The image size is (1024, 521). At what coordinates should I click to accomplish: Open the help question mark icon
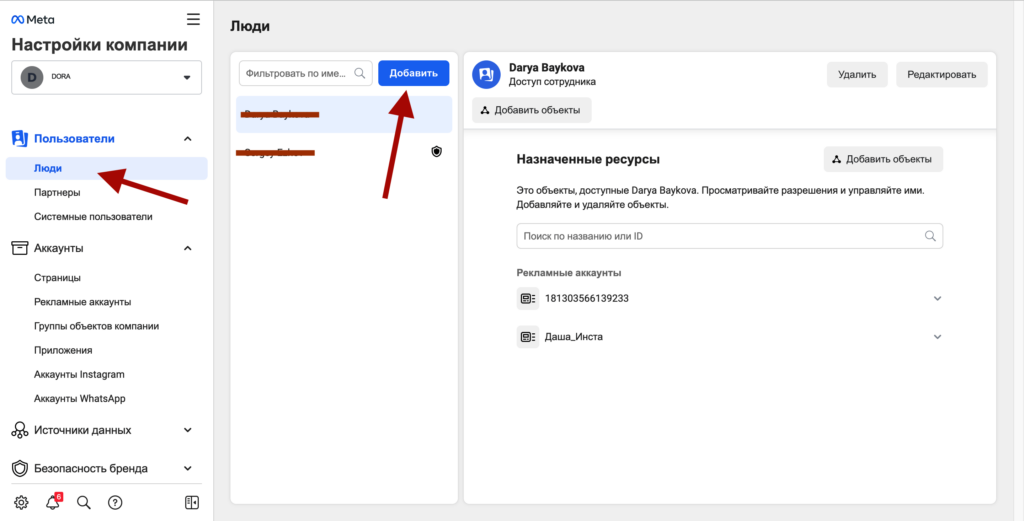[x=115, y=502]
